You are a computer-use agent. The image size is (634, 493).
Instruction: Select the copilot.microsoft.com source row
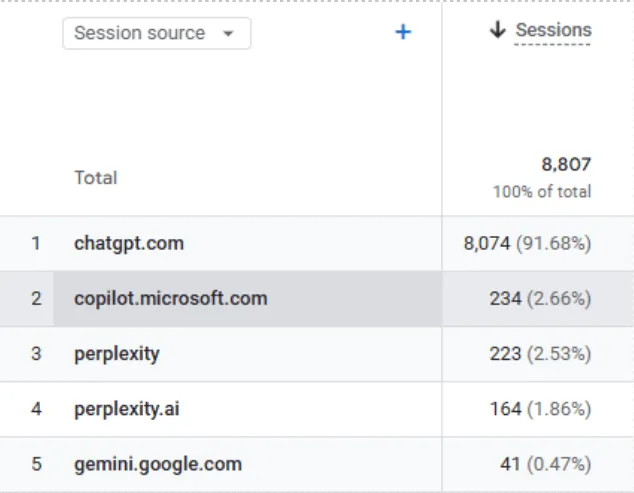point(171,298)
